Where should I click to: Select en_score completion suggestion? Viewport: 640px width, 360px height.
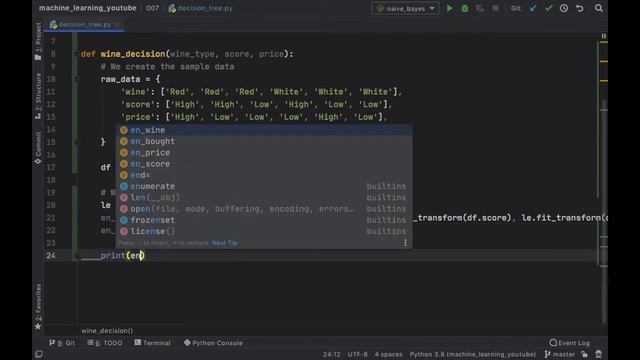[x=264, y=164]
